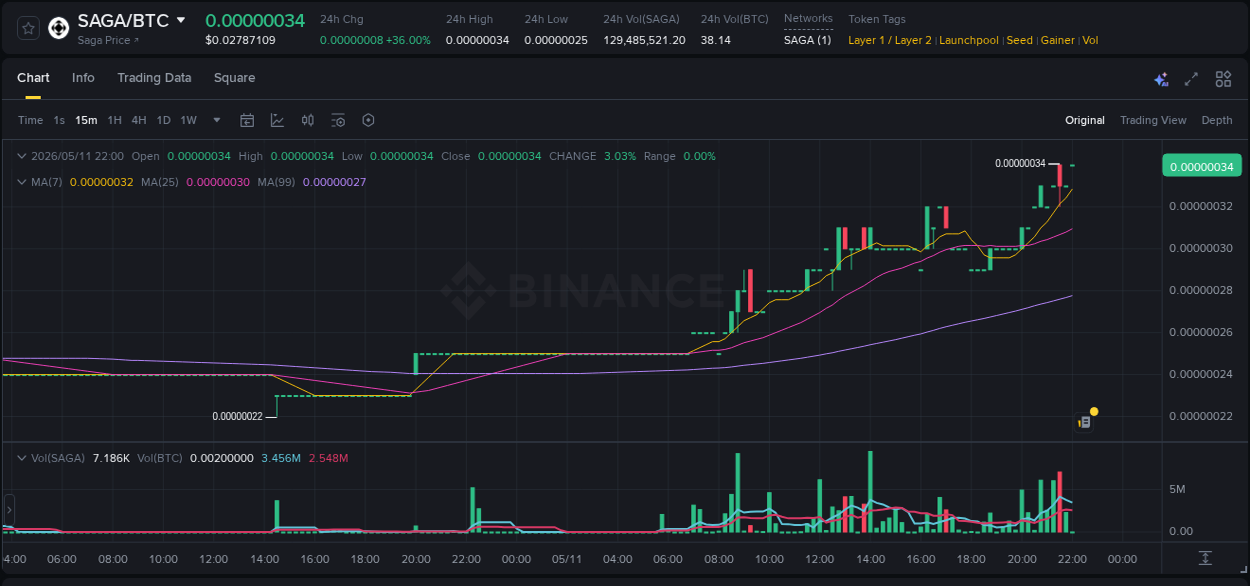Collapse the Vol(SAGA) indicator legend chevron

coord(22,457)
